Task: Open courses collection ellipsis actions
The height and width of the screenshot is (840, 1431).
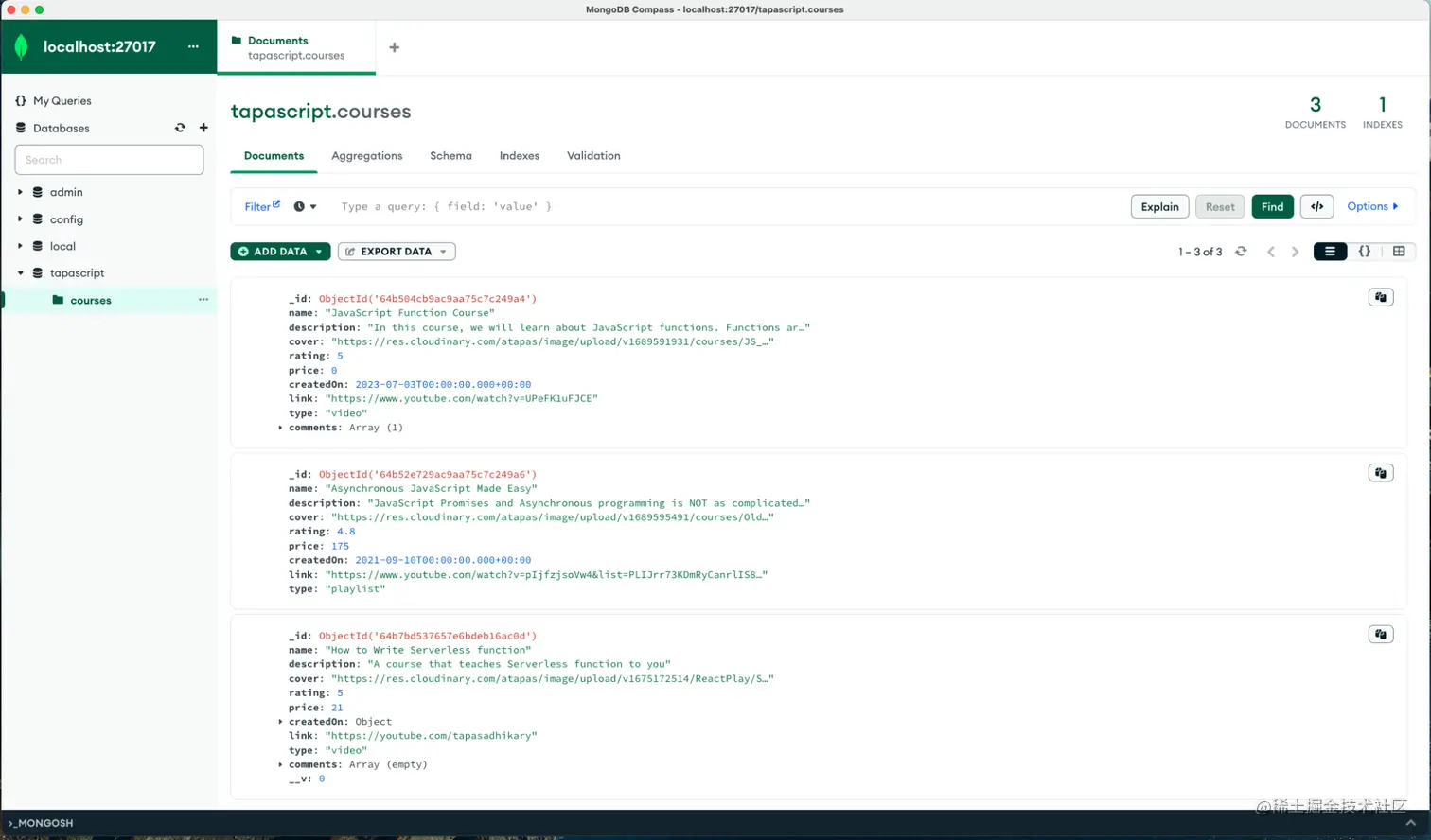Action: coord(203,300)
